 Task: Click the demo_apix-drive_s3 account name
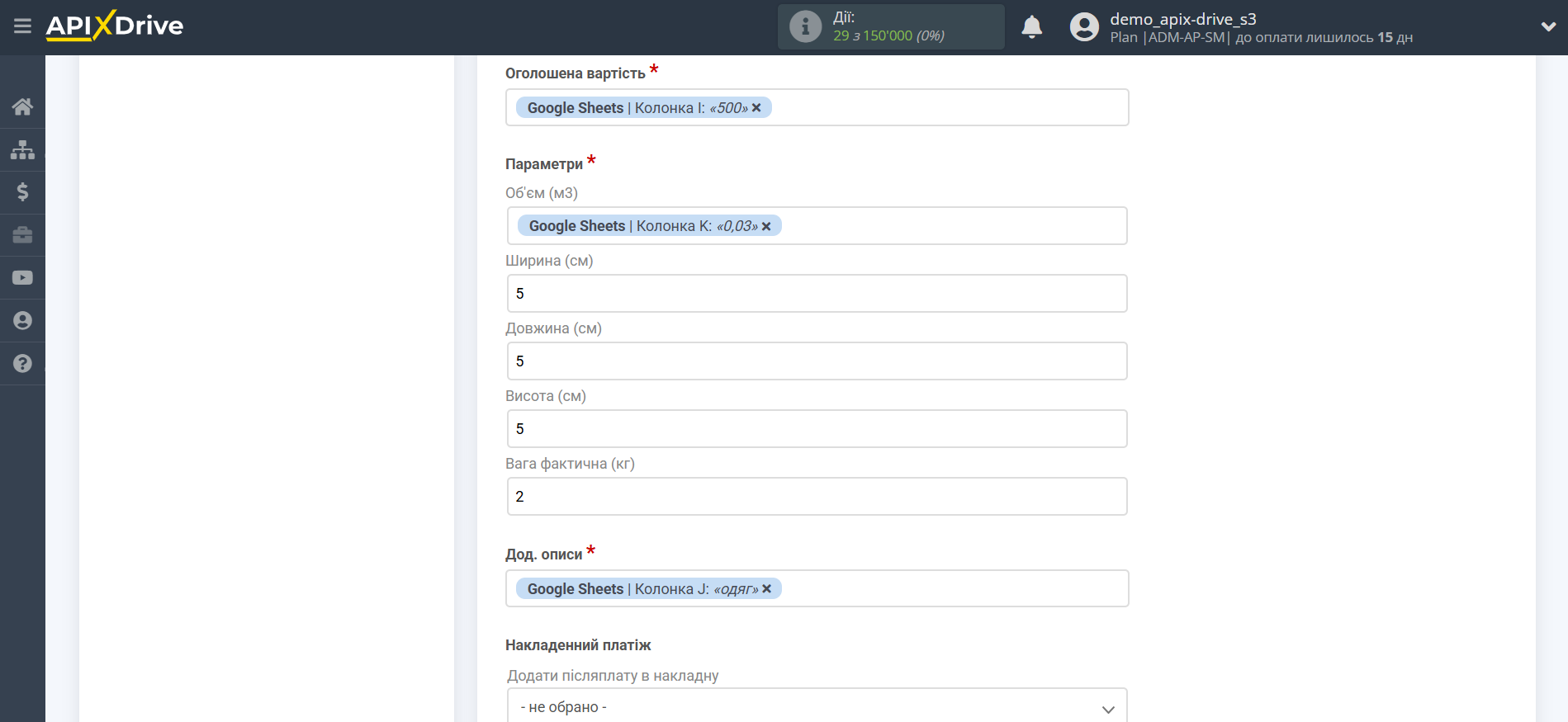coord(1182,19)
